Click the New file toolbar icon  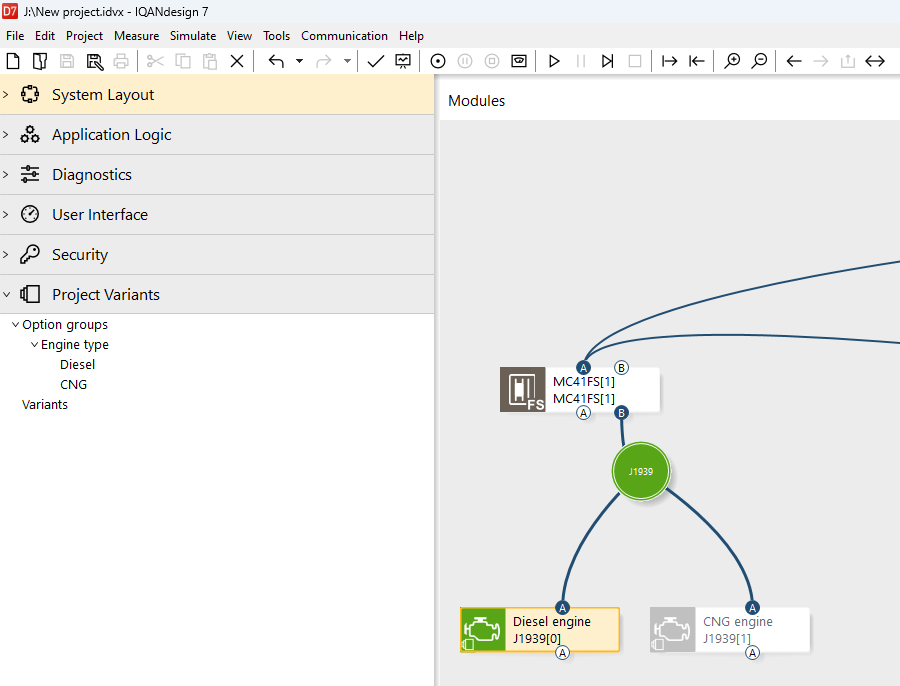[14, 61]
